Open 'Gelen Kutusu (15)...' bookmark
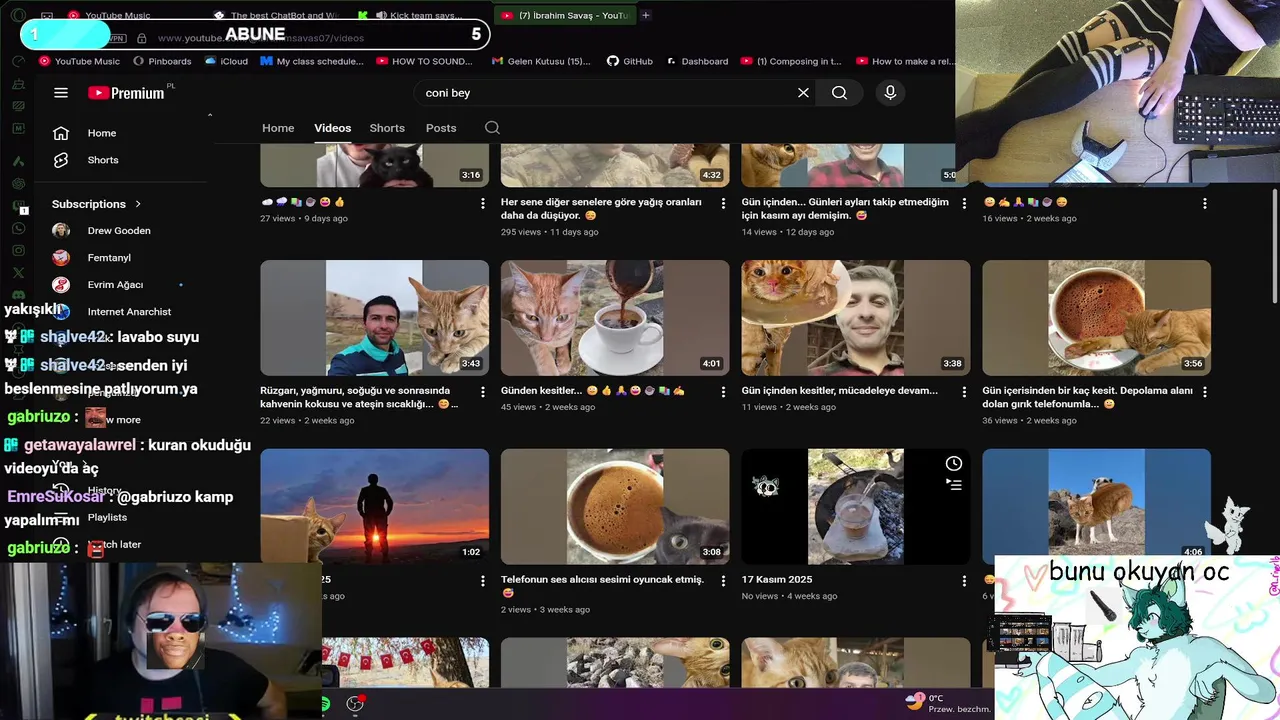This screenshot has height=720, width=1280. click(x=540, y=61)
